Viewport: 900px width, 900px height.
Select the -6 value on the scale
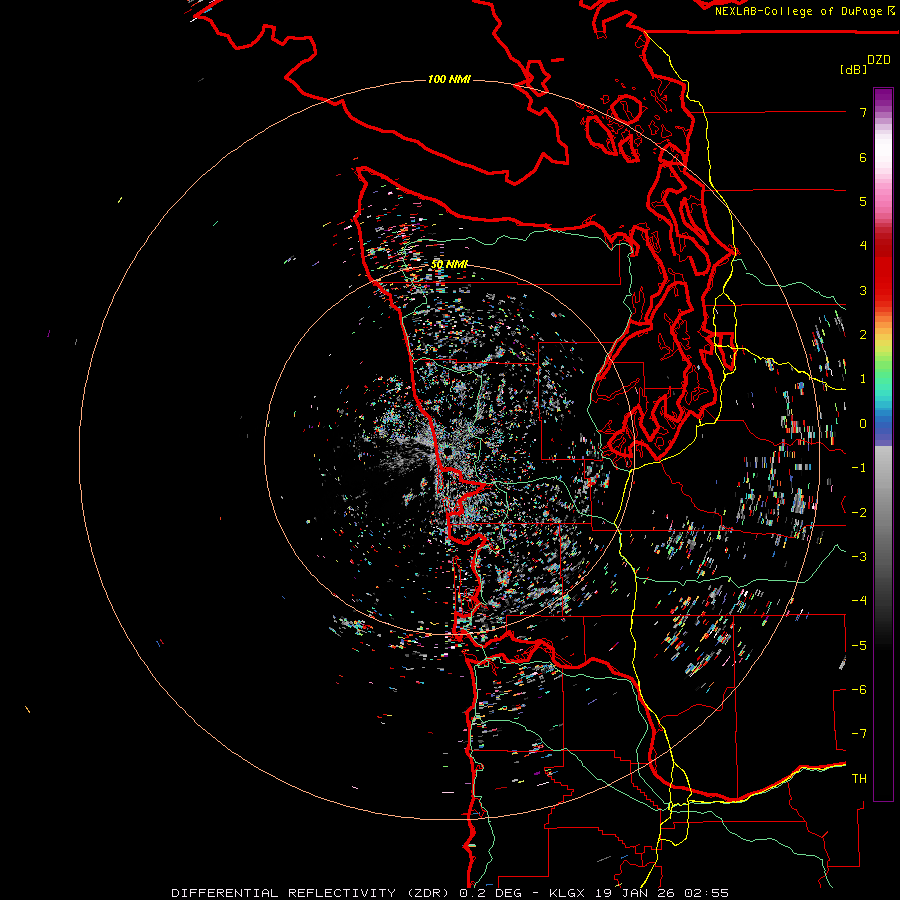pos(859,689)
